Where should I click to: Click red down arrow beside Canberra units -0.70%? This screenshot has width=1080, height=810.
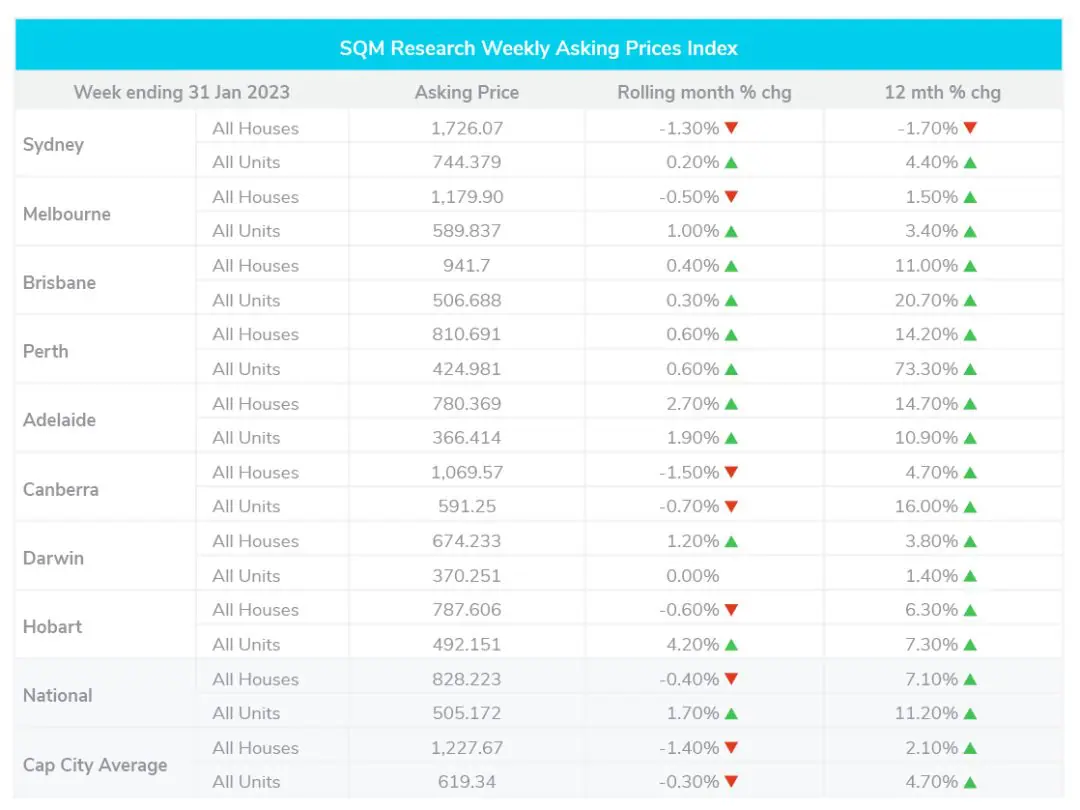click(x=731, y=507)
